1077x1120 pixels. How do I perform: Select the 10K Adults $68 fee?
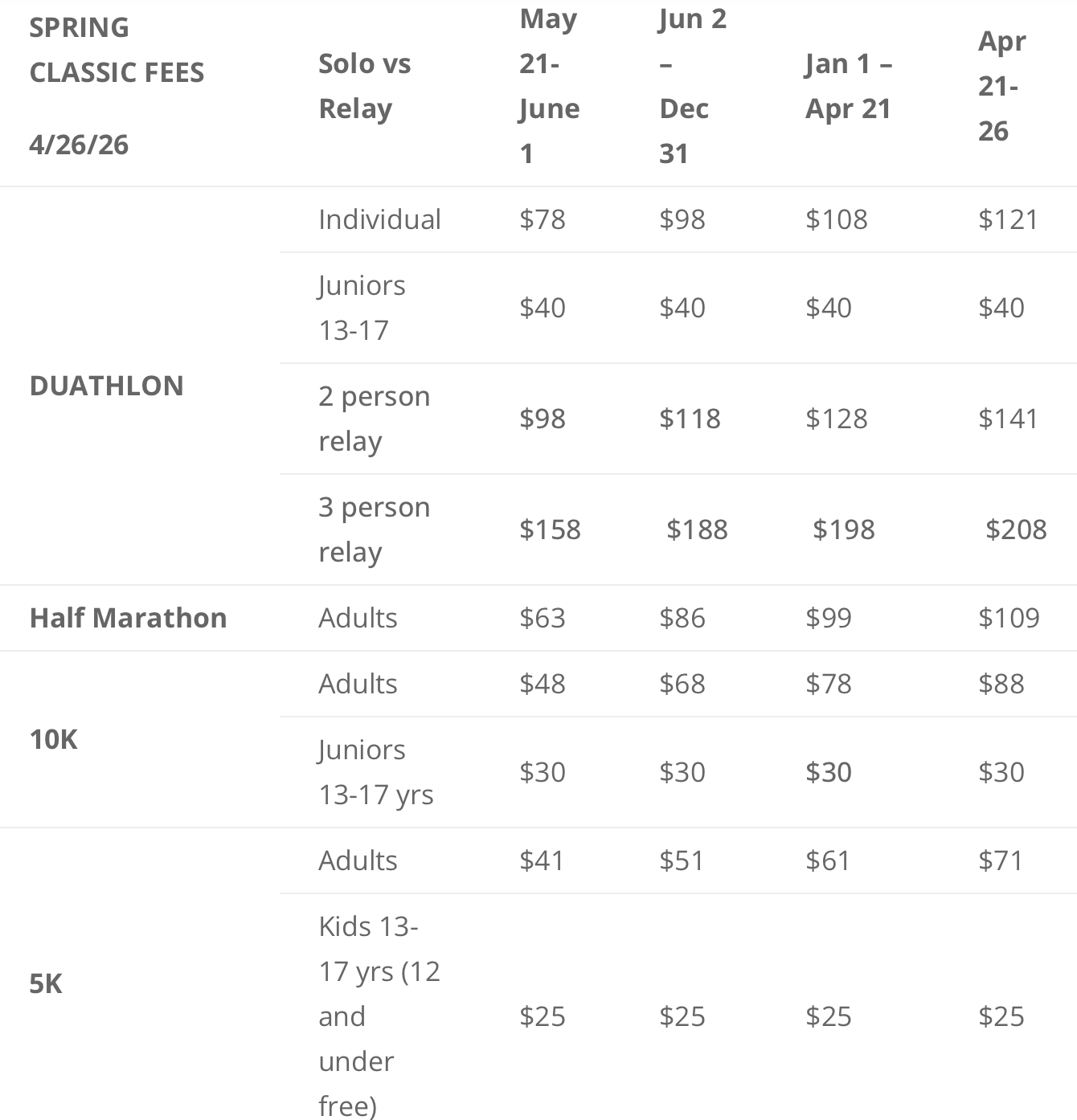(682, 684)
